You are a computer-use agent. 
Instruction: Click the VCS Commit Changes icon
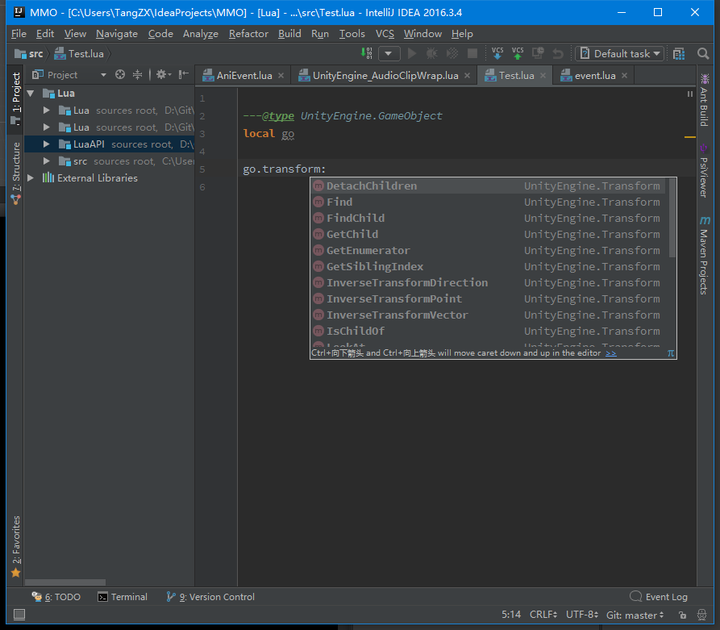(517, 53)
